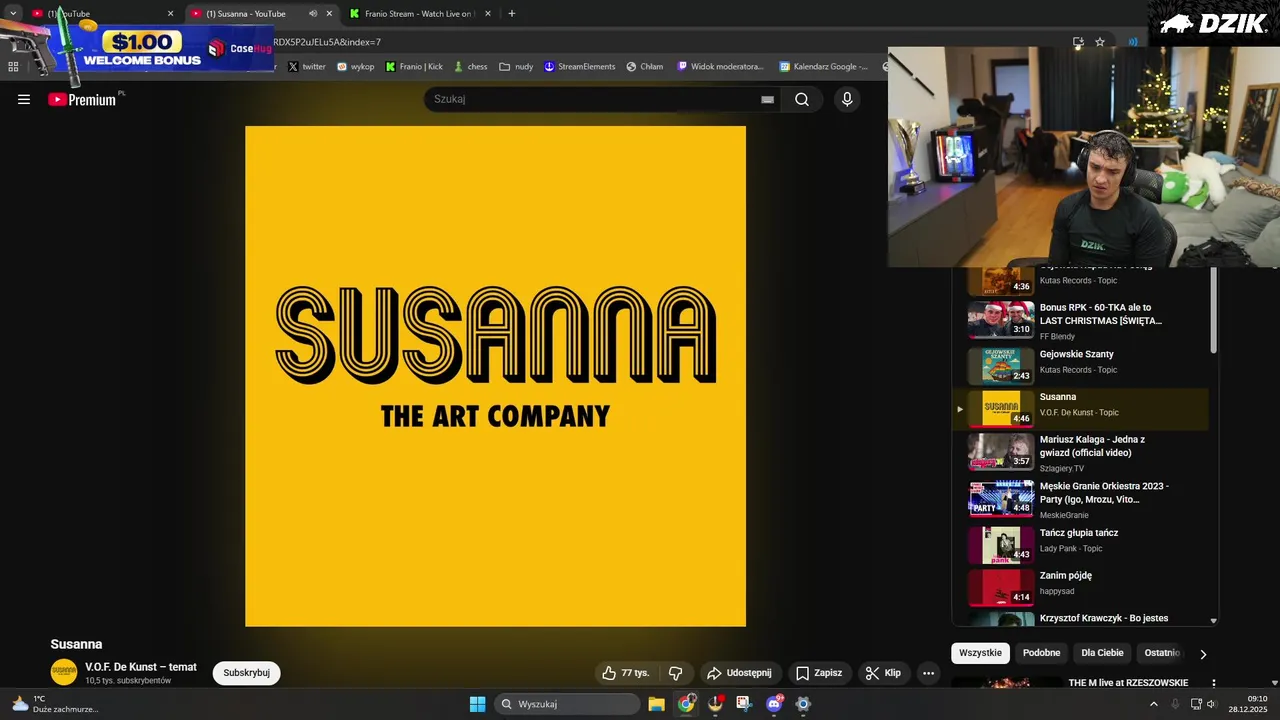This screenshot has height=720, width=1280.
Task: Play Zanim pójdę by happysad
Action: tap(1080, 588)
